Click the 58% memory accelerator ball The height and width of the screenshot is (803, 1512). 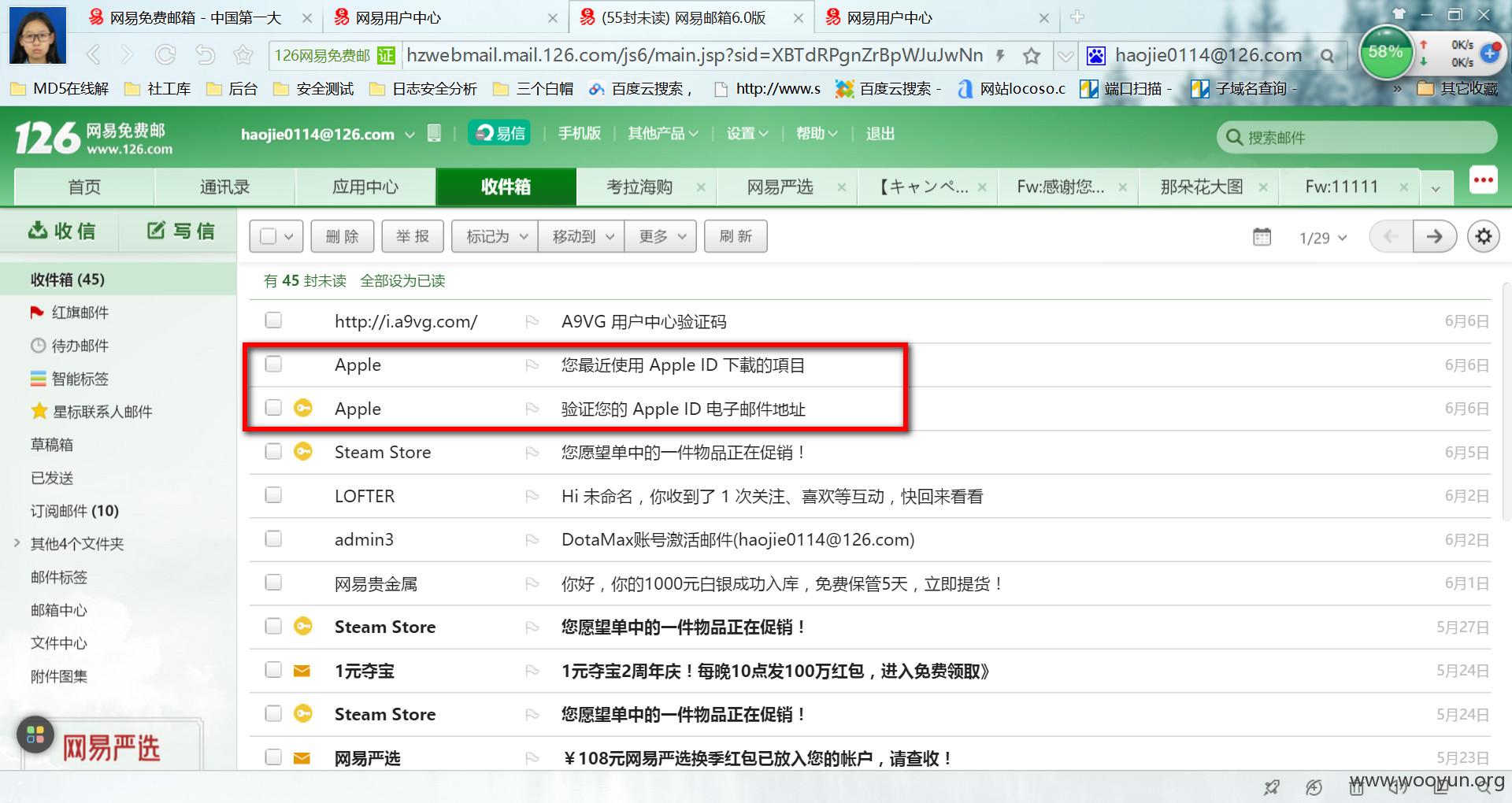click(1386, 52)
